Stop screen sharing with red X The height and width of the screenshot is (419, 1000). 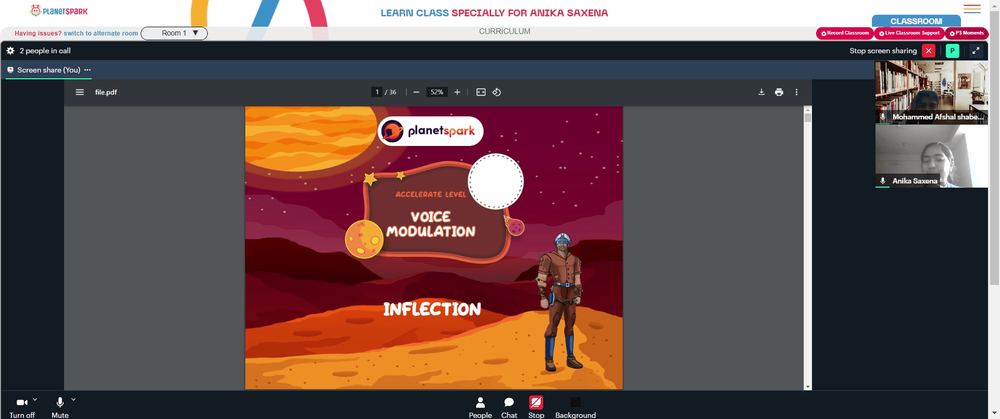[929, 51]
